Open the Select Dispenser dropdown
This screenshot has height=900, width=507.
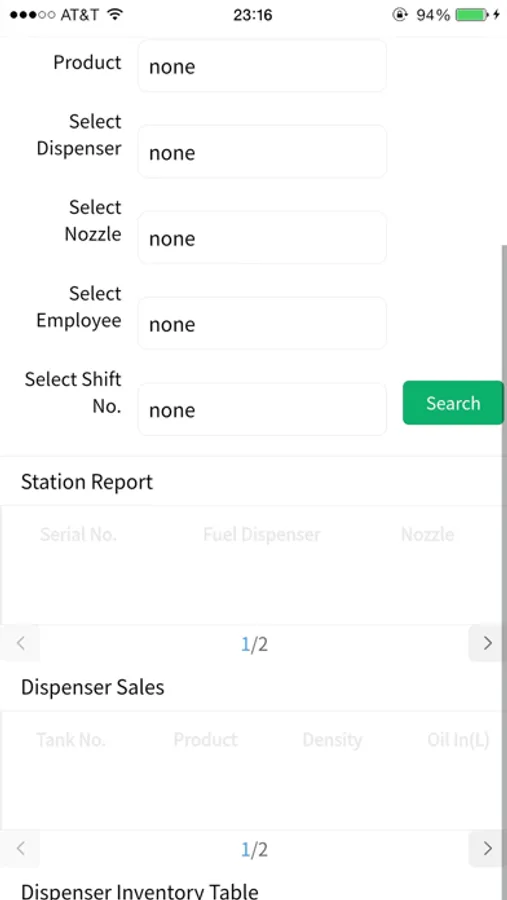262,152
